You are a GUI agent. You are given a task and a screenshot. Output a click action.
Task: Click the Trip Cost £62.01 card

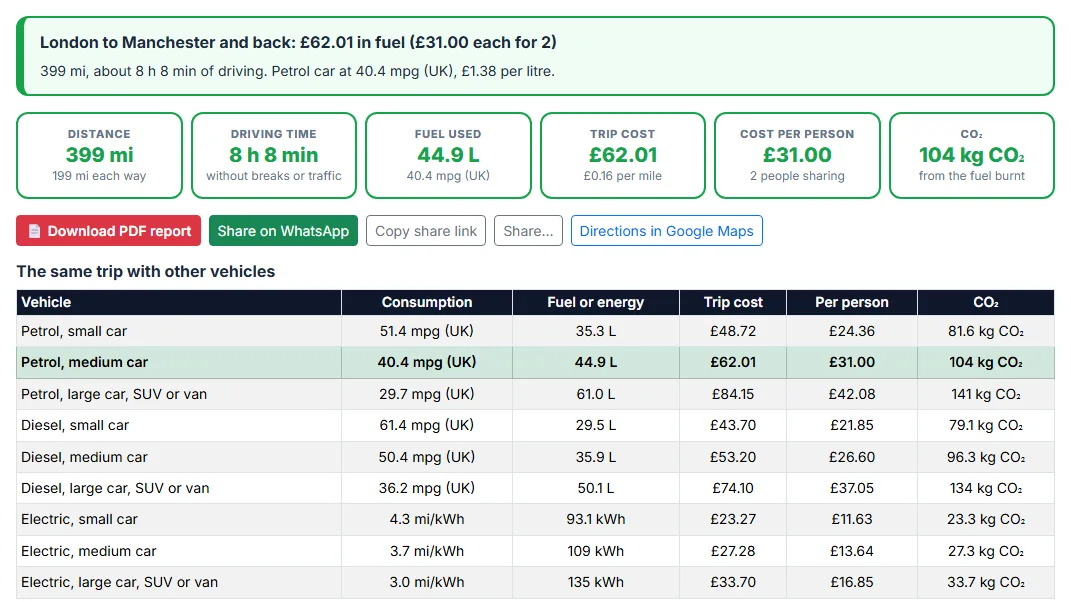coord(623,156)
